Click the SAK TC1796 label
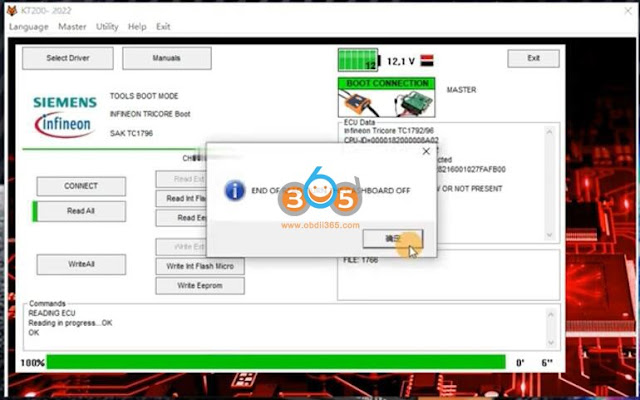640x400 pixels. pyautogui.click(x=131, y=133)
